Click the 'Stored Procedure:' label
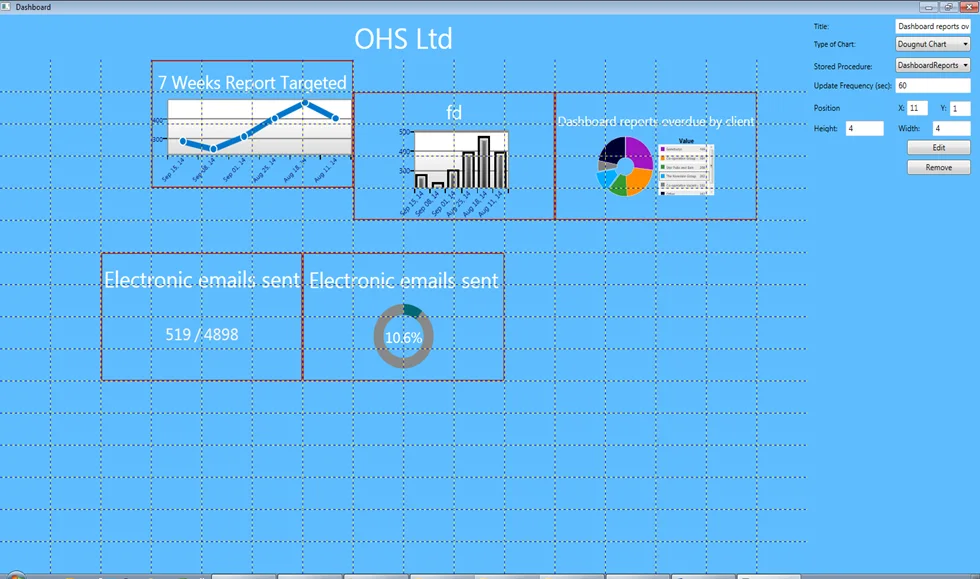The image size is (980, 579). click(842, 66)
